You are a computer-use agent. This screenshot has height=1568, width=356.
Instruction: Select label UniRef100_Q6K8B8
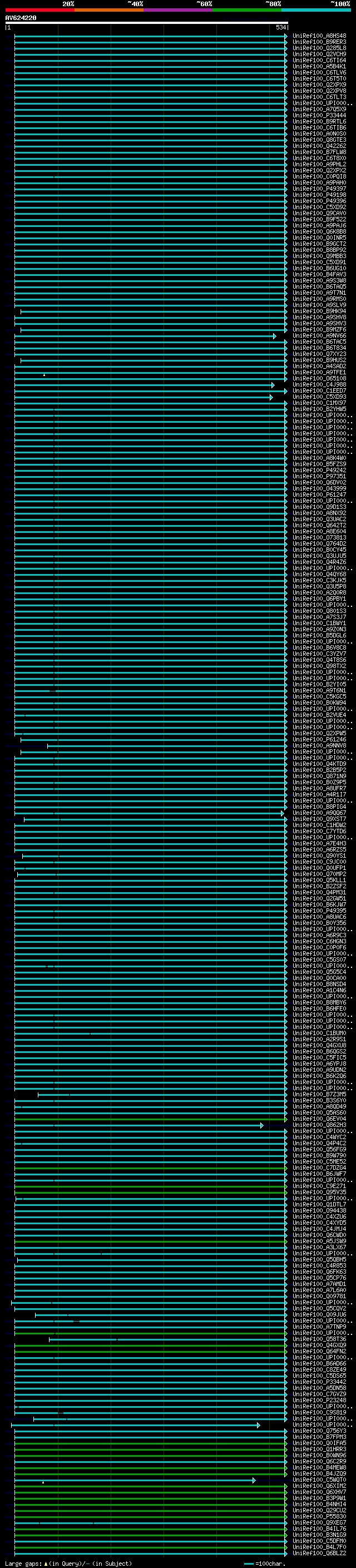[x=319, y=231]
